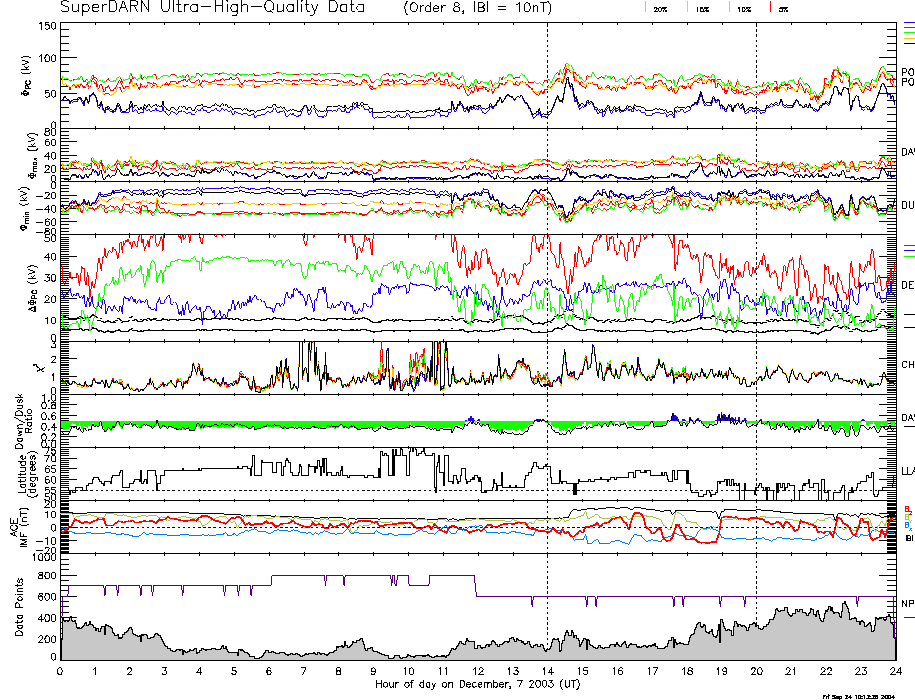
Task: Click the 20% legend marker at top
Action: (660, 8)
